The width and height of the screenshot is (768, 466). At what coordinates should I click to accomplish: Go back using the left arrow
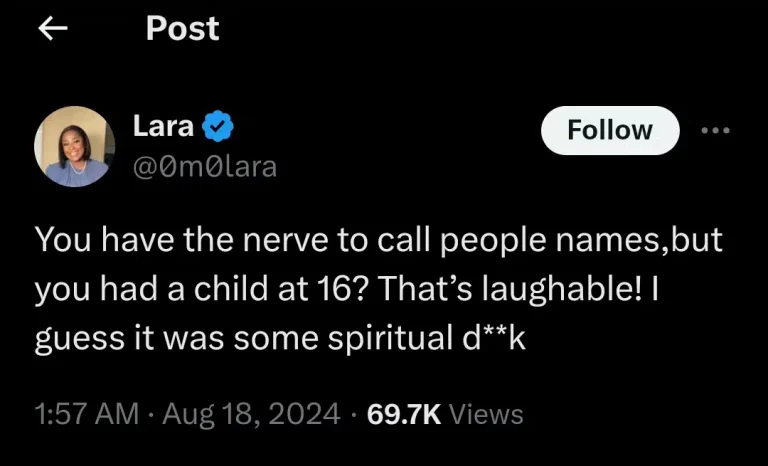51,29
